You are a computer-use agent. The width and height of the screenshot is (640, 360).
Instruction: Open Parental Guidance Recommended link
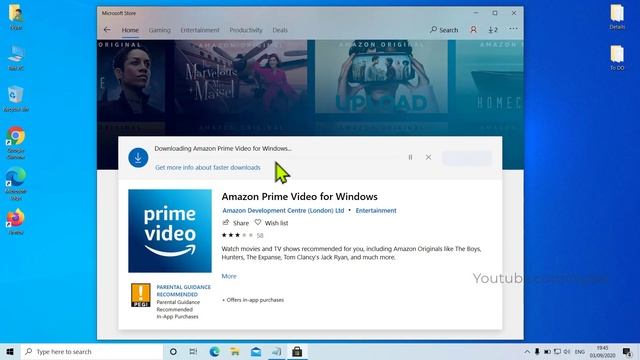(x=184, y=291)
